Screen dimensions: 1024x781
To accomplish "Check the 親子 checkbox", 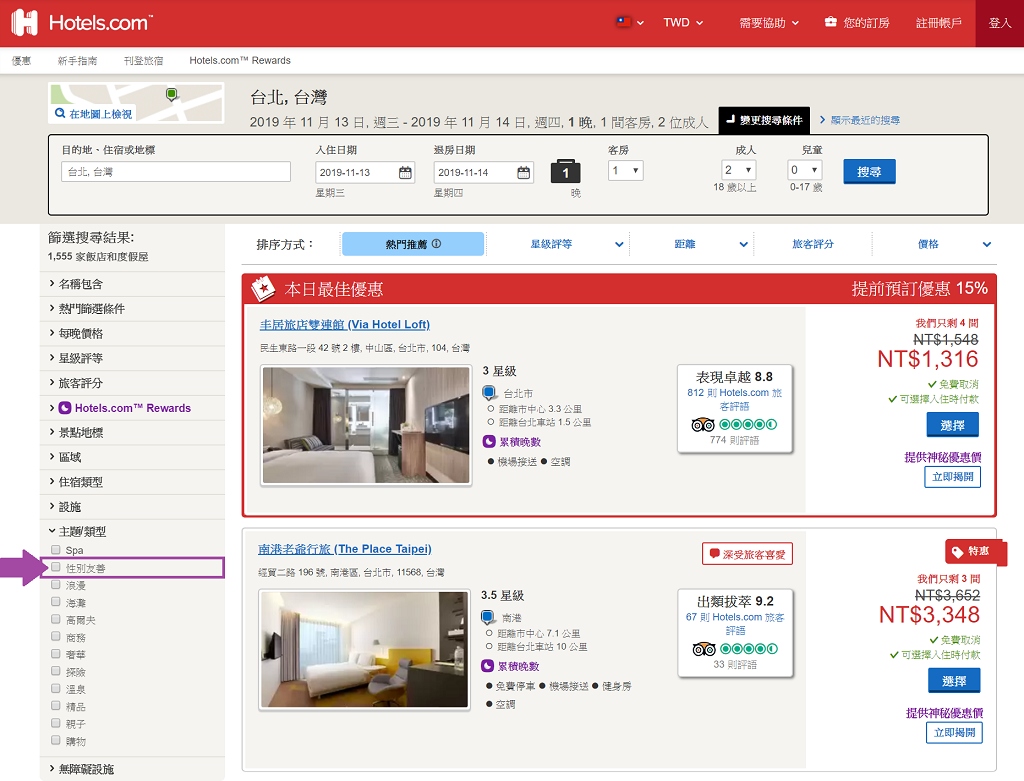I will tap(56, 723).
